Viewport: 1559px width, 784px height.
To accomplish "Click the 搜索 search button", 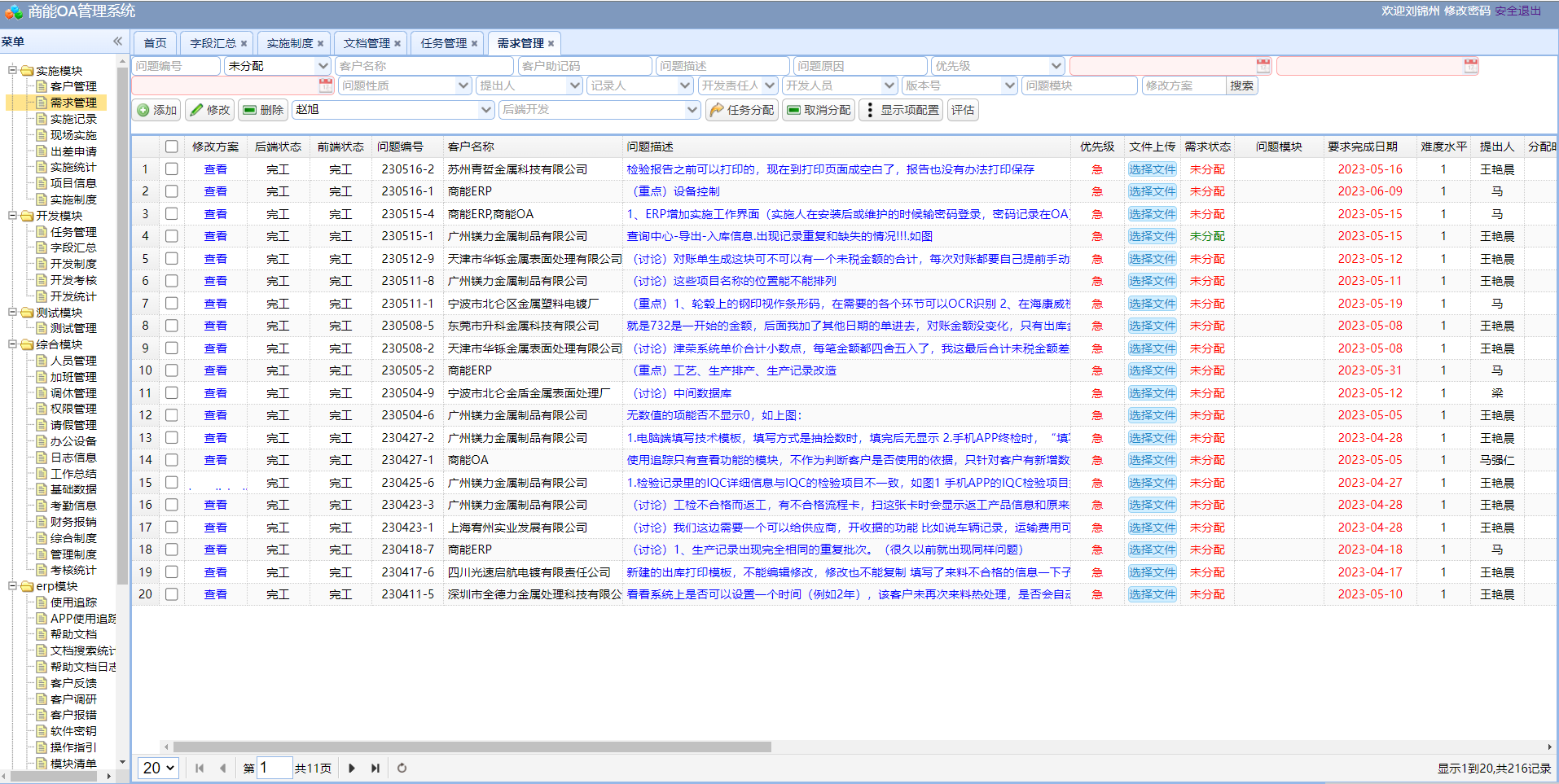I will click(1242, 85).
